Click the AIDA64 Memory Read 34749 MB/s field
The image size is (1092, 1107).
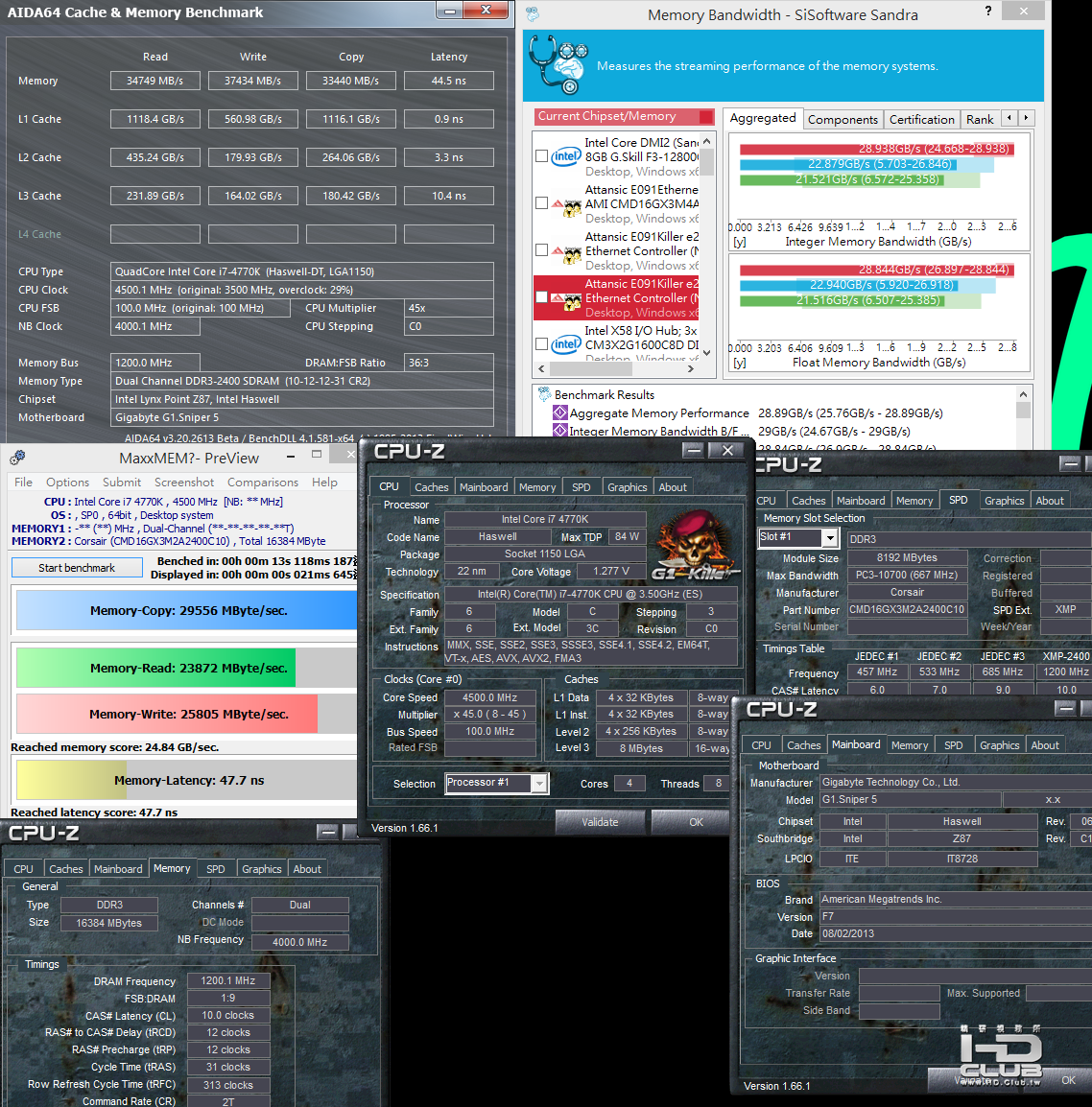point(154,81)
